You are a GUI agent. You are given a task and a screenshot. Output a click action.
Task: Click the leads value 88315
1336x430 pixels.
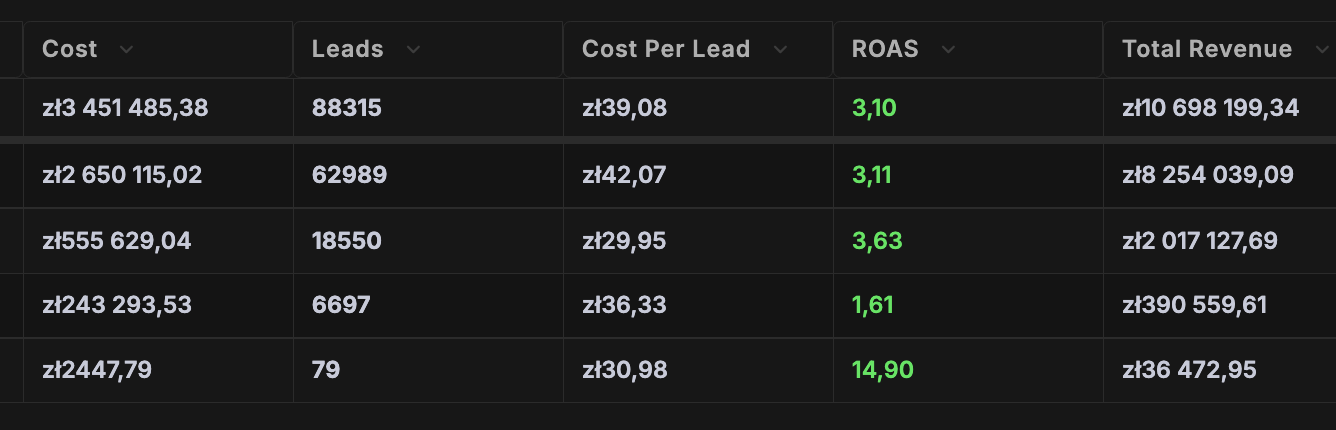(347, 108)
